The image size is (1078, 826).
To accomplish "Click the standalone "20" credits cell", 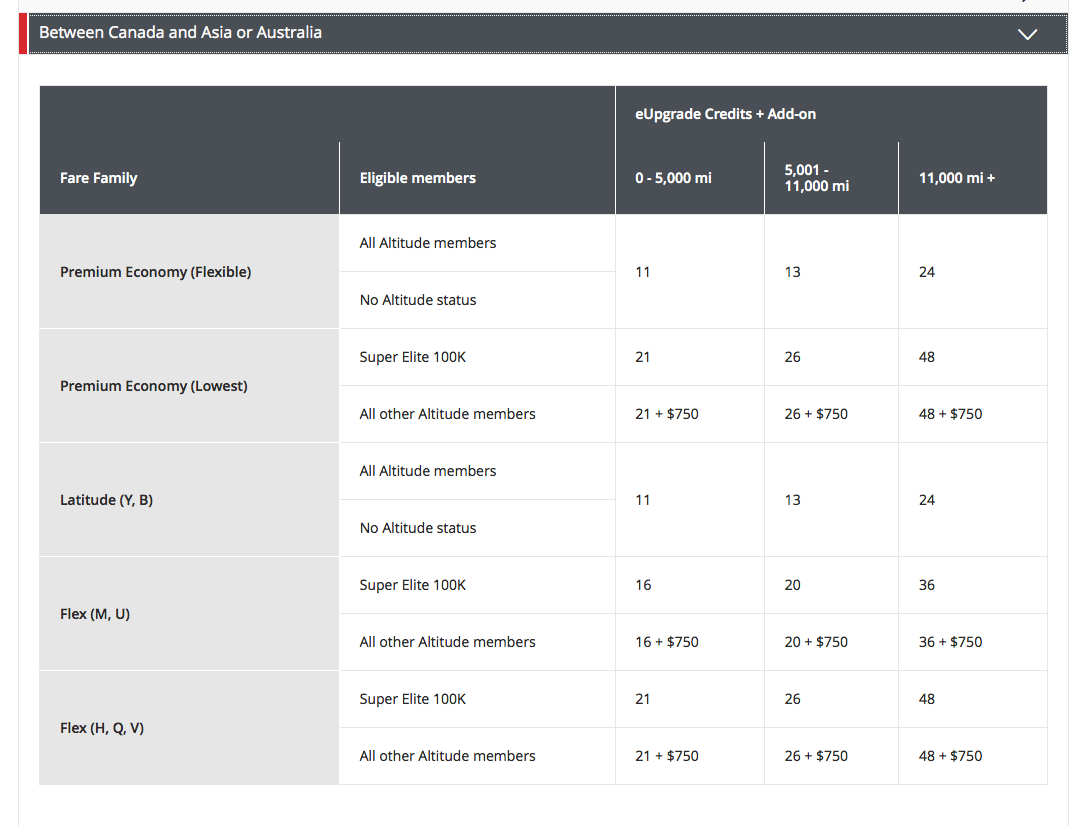I will coord(792,585).
